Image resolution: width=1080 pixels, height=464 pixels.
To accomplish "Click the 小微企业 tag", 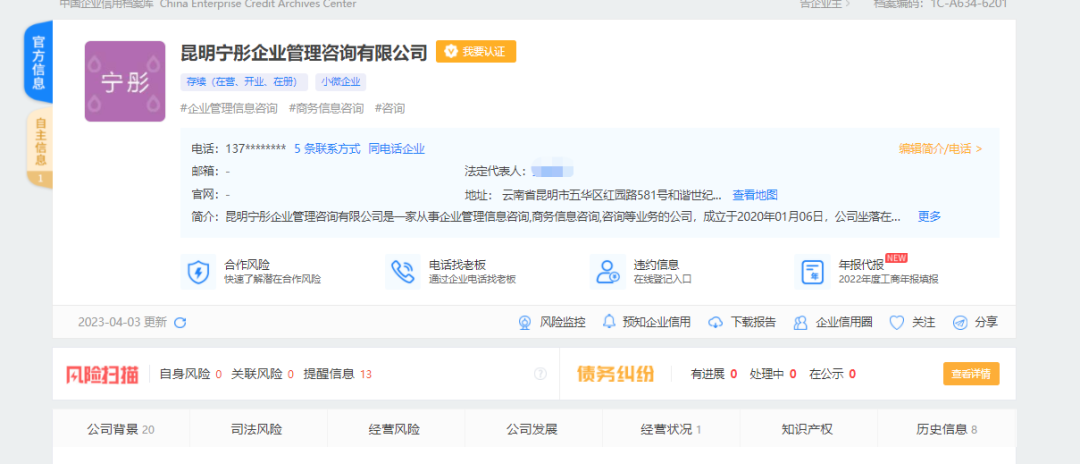I will pyautogui.click(x=341, y=82).
